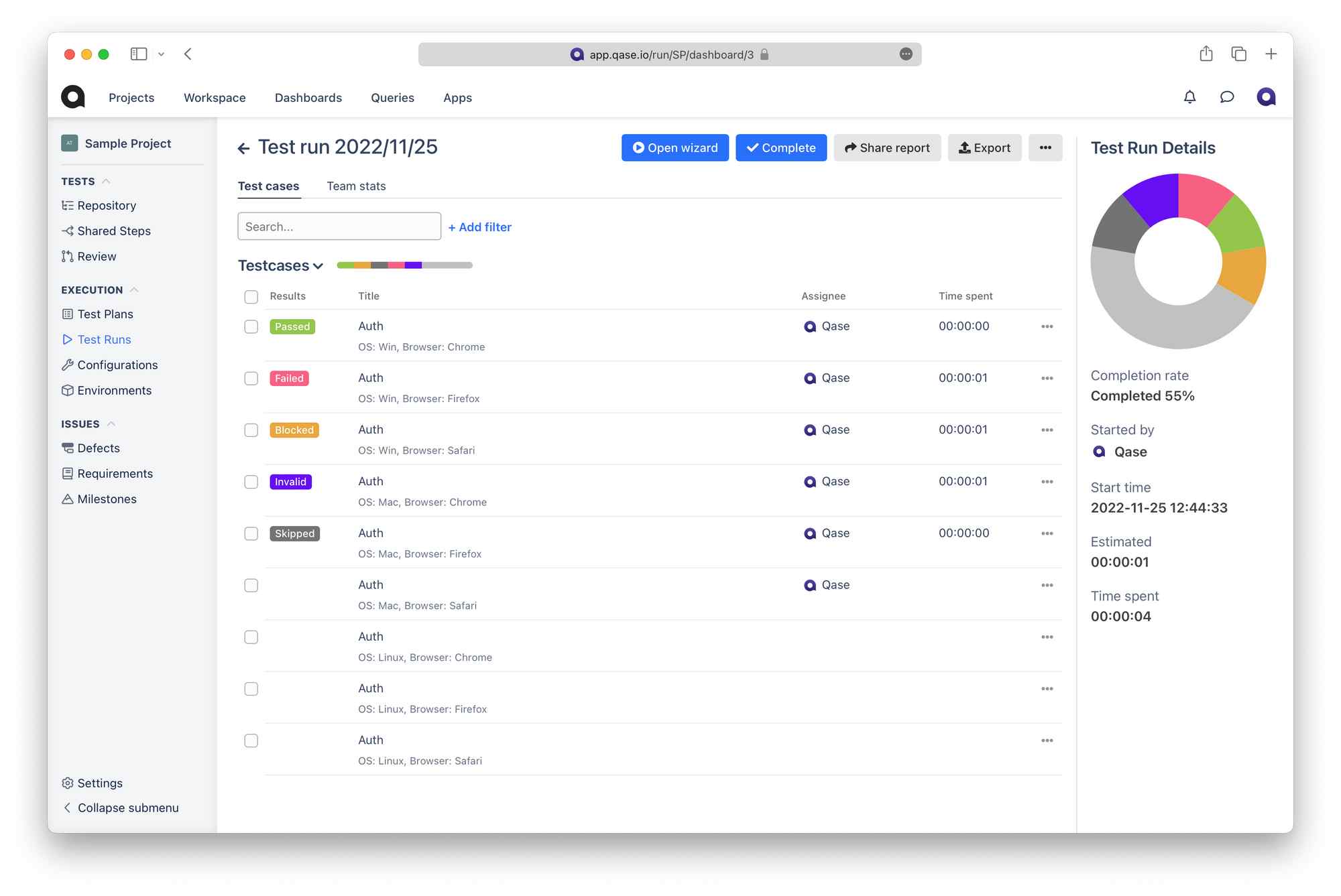Click inside the Search field
Viewport: 1341px width, 896px height.
tap(339, 226)
